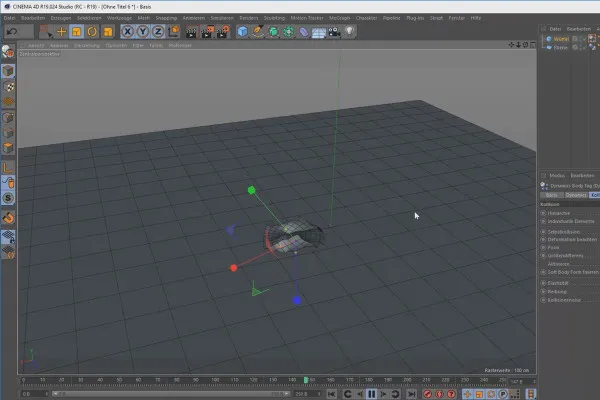Switch to Polygons mode
Screen dimensions: 600x400
coord(8,148)
